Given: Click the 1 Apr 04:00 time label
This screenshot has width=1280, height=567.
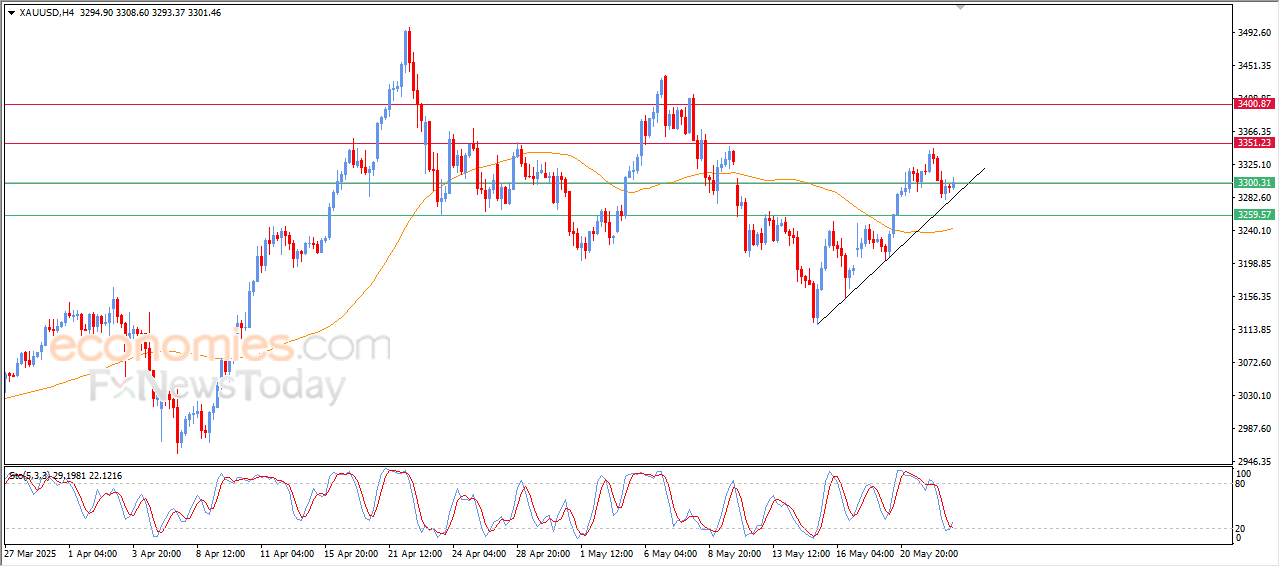Looking at the screenshot, I should (91, 553).
